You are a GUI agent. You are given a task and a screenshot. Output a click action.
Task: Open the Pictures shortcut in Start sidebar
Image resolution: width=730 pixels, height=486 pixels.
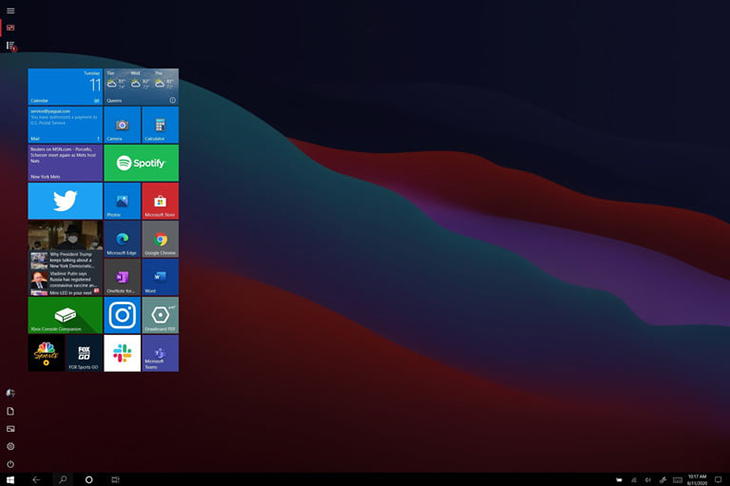(x=10, y=429)
